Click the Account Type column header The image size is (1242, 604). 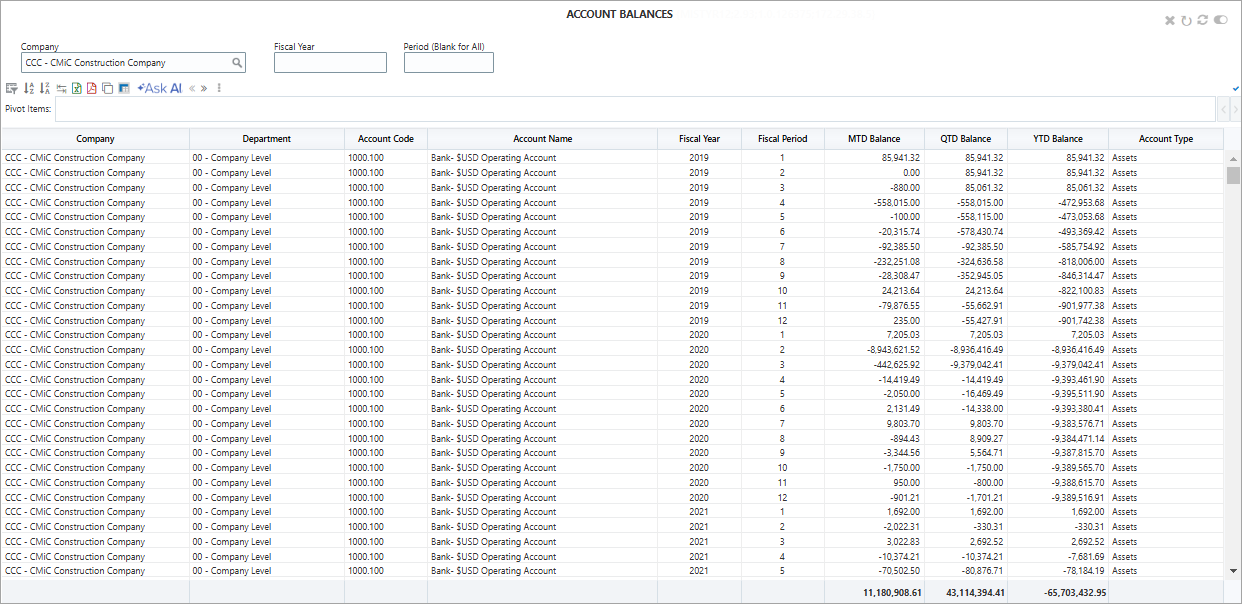point(1166,139)
